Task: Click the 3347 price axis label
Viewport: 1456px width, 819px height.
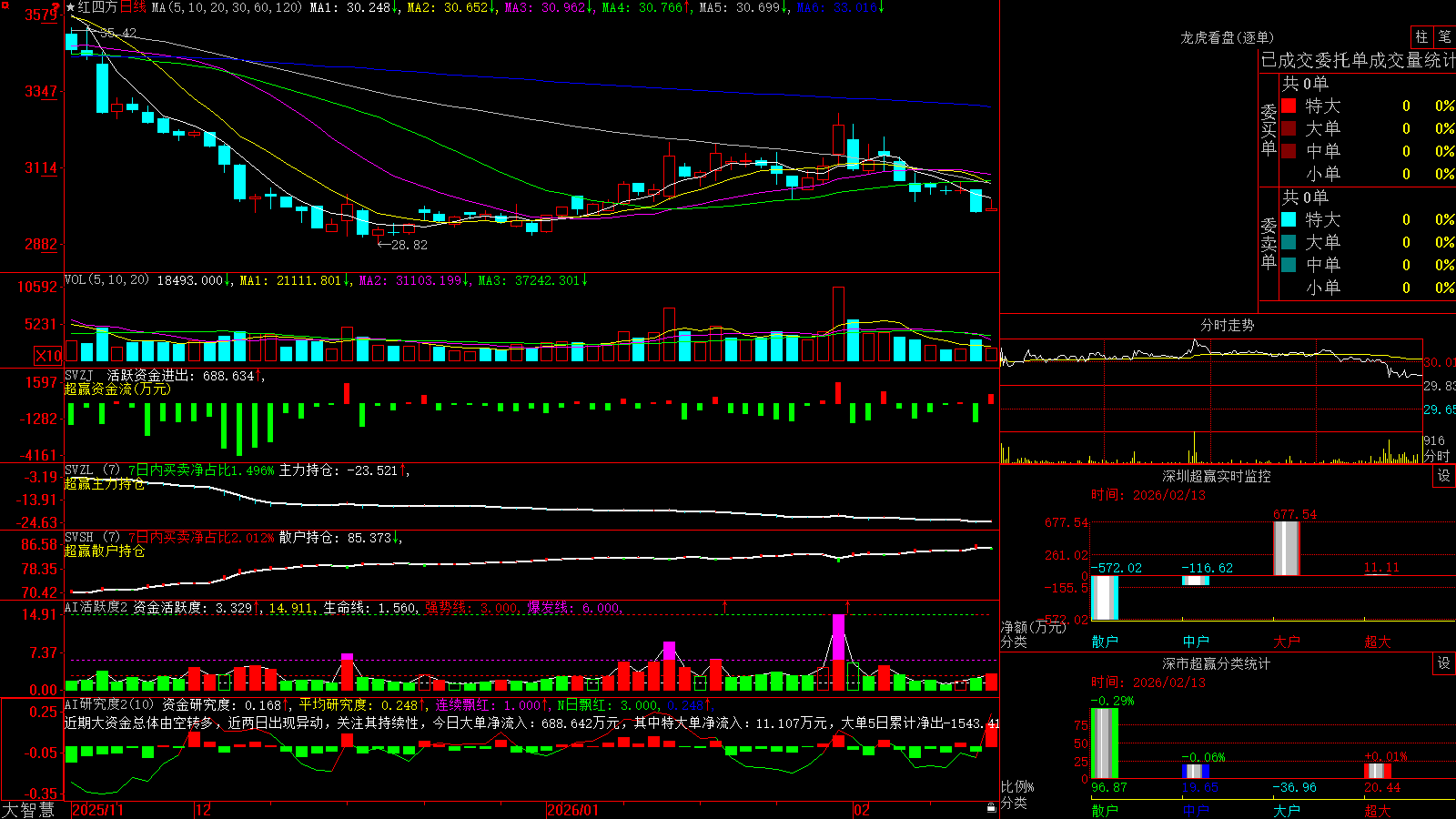Action: [41, 91]
